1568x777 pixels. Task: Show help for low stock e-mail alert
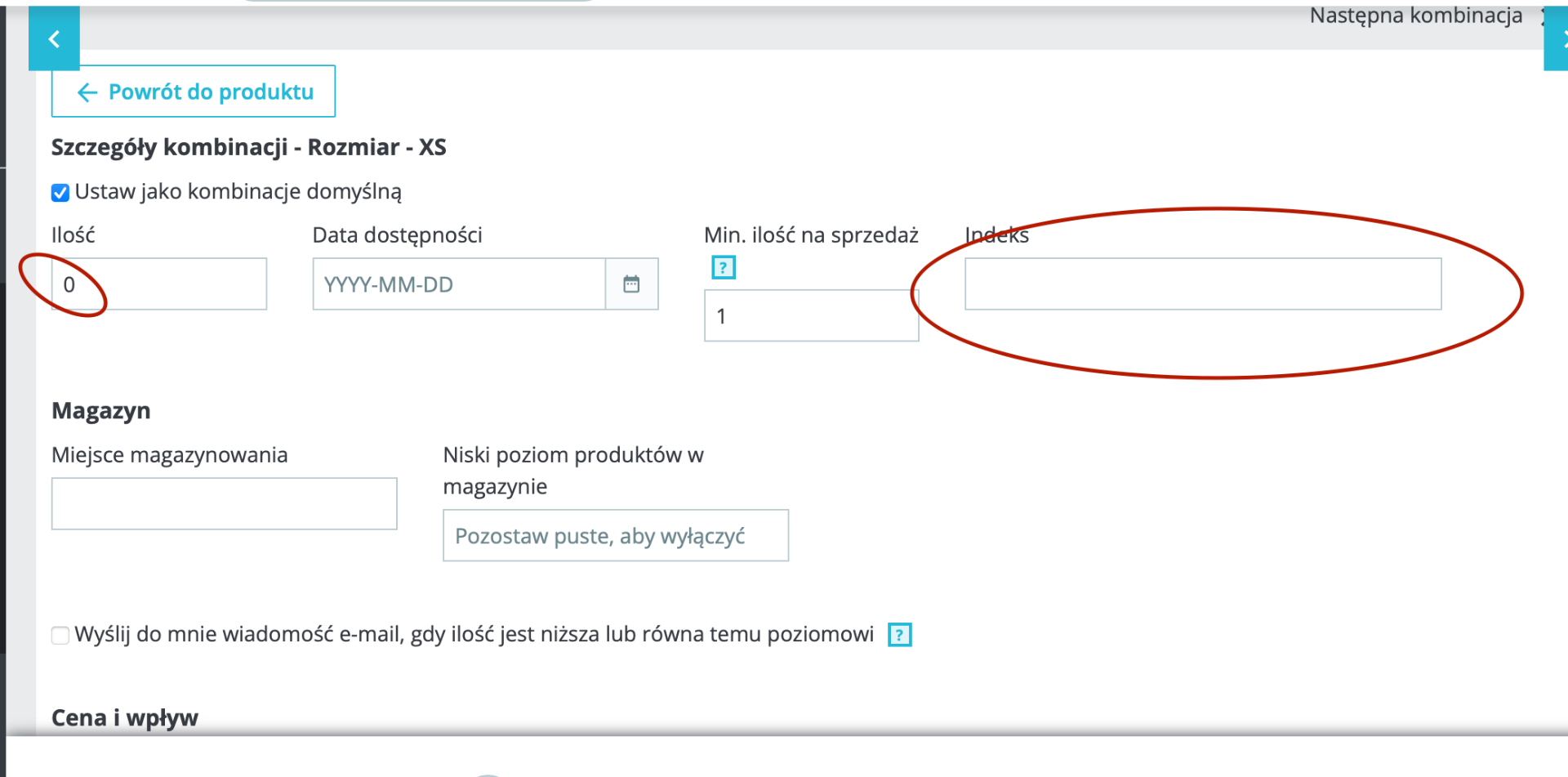tap(900, 635)
